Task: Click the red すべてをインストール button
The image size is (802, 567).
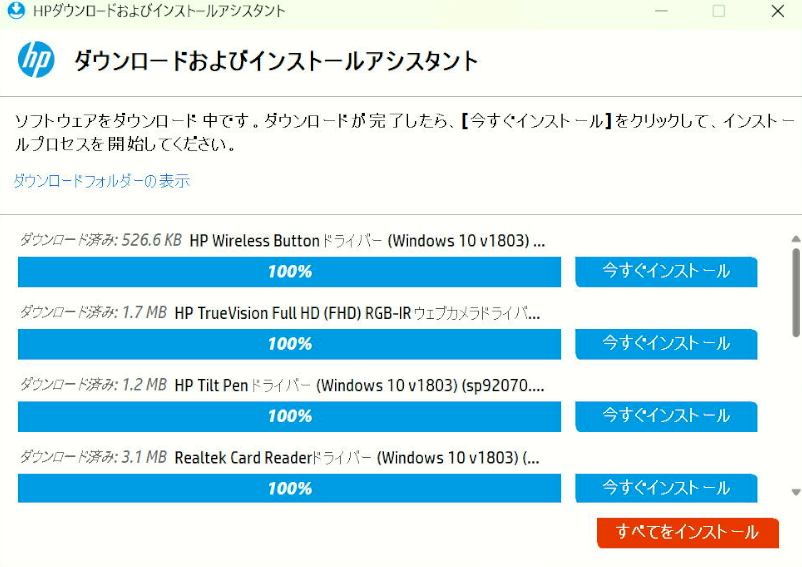Action: [x=688, y=533]
